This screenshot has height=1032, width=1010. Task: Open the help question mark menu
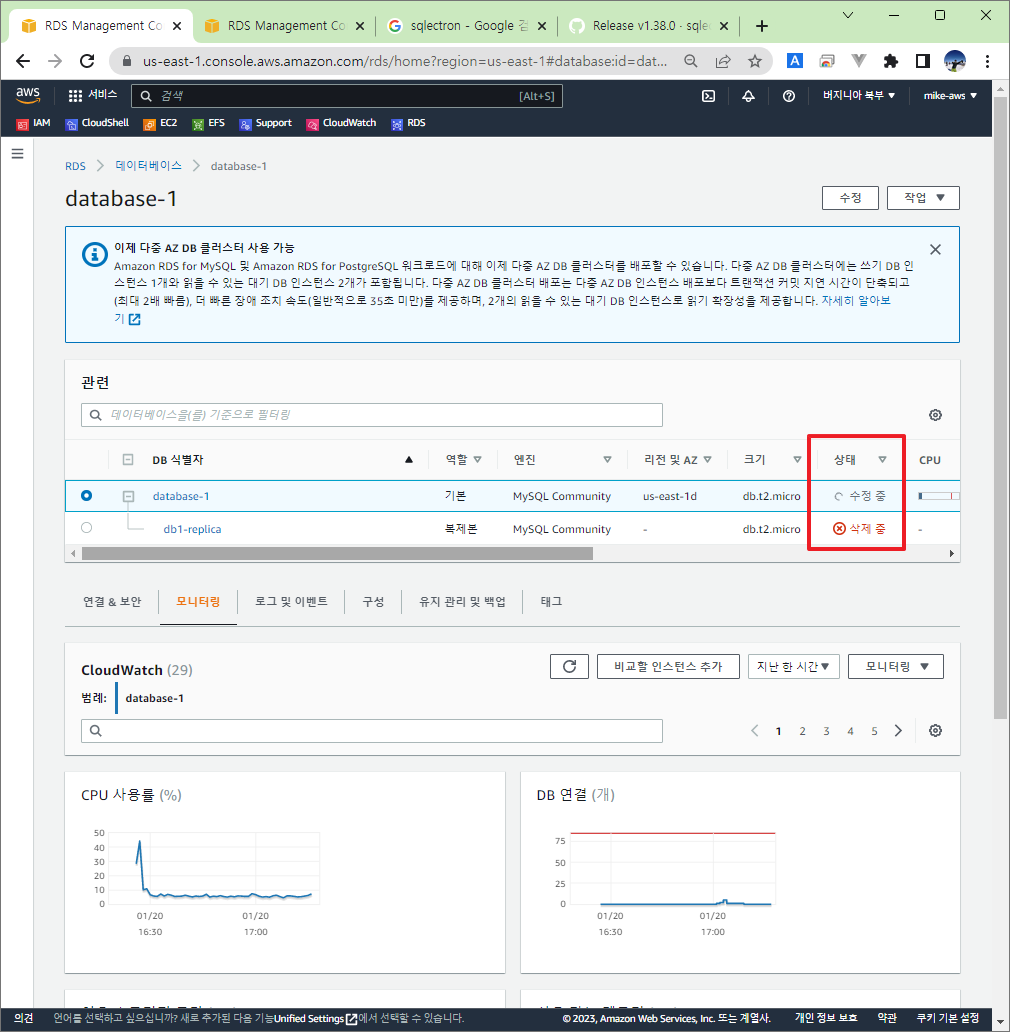click(x=789, y=96)
